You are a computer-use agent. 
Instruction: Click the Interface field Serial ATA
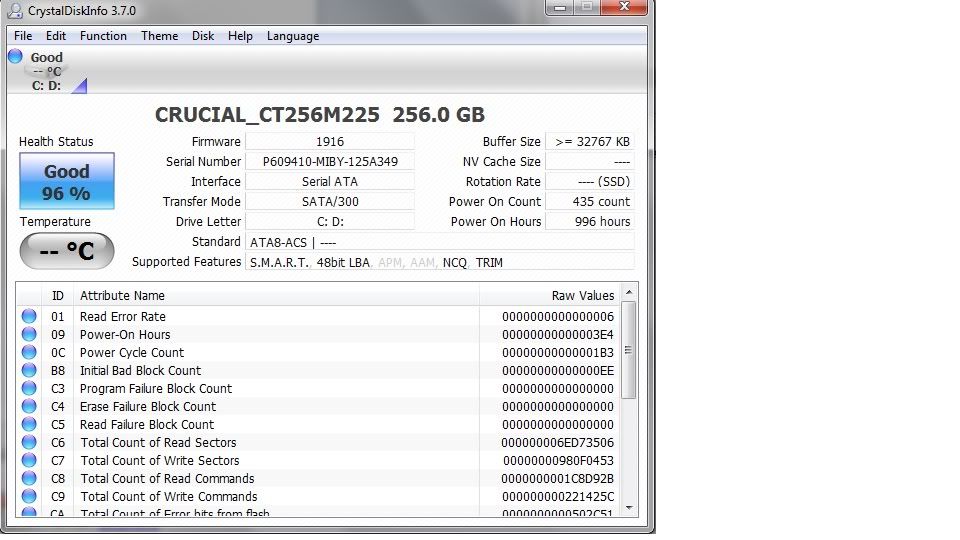pos(329,182)
